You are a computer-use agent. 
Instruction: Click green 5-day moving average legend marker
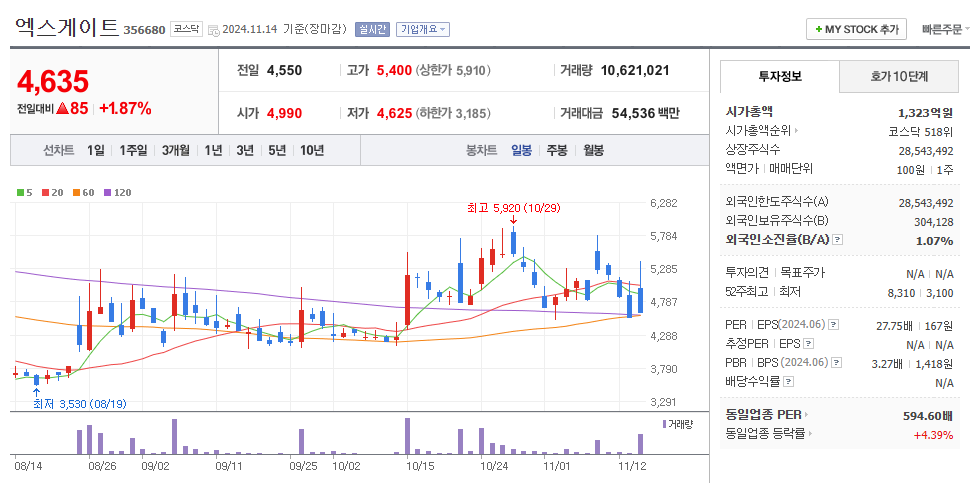click(x=20, y=193)
